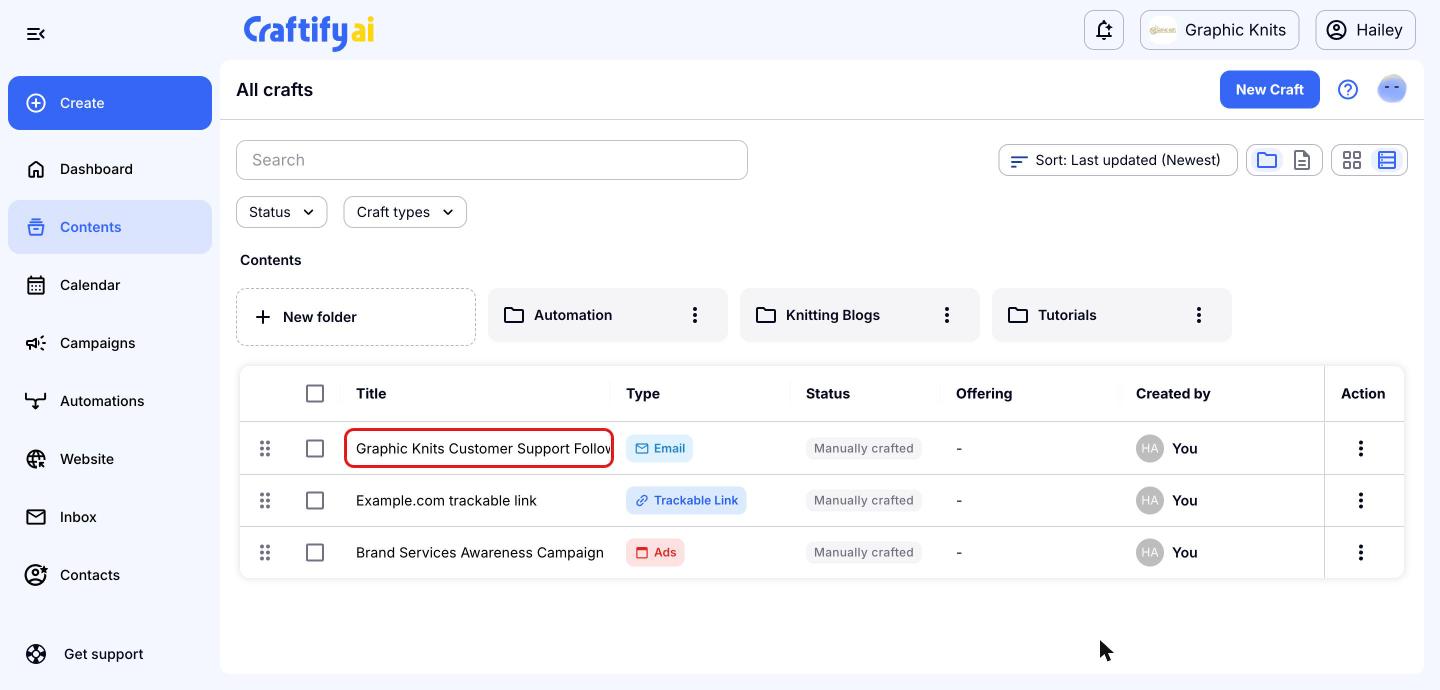This screenshot has height=690, width=1440.
Task: Check the Graphic Knits Customer Support row checkbox
Action: coord(315,448)
